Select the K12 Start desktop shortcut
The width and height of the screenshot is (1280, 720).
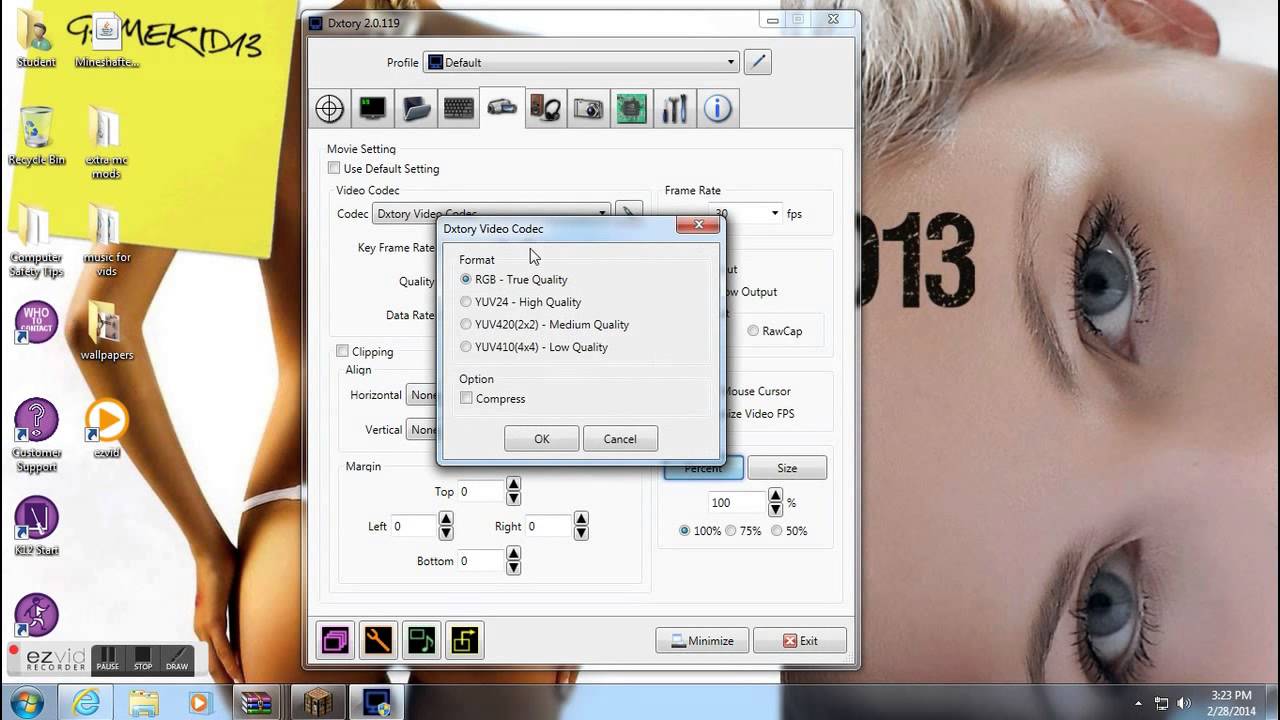click(x=37, y=526)
